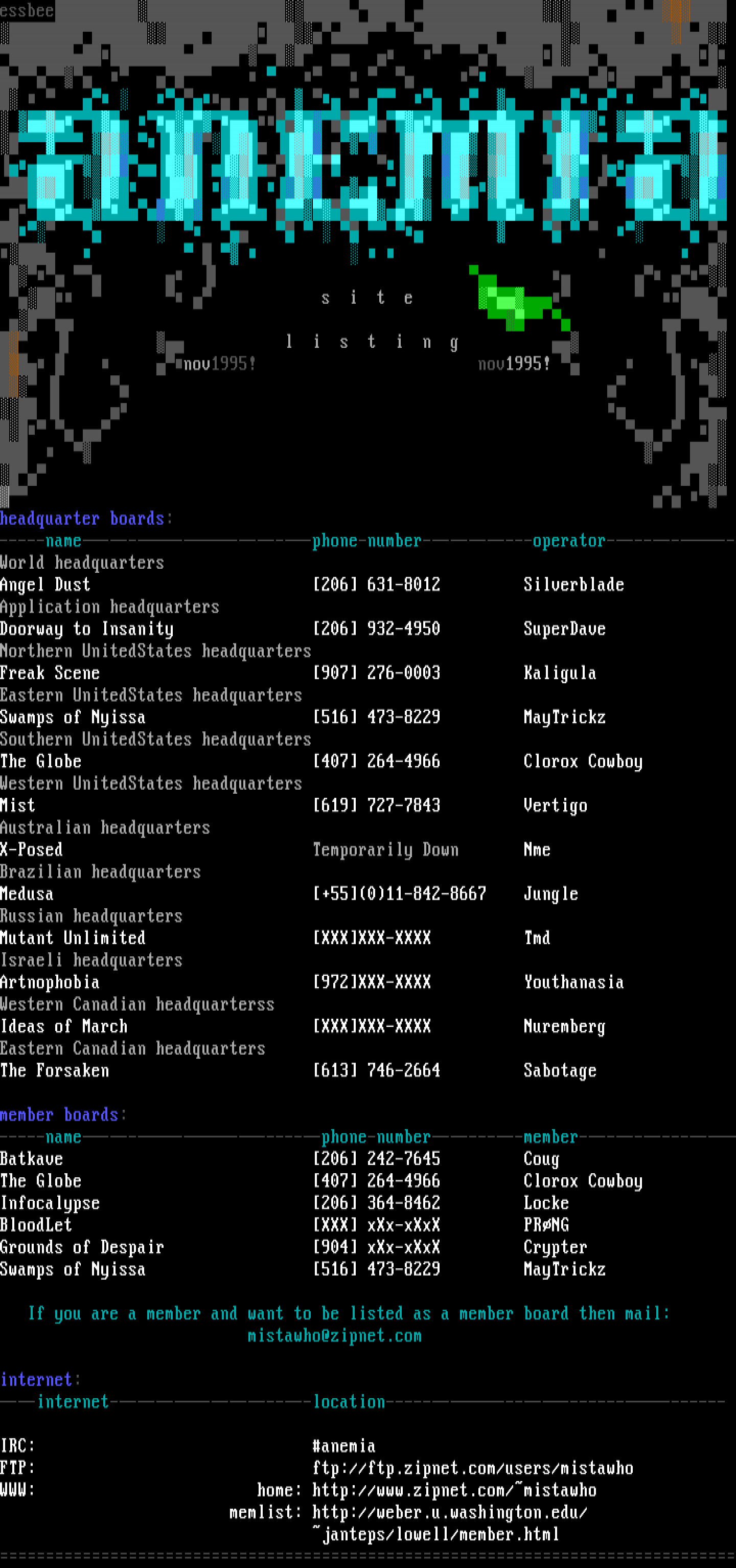Click the Doorway to Insanity phone number
The image size is (736, 1568).
pyautogui.click(x=376, y=628)
